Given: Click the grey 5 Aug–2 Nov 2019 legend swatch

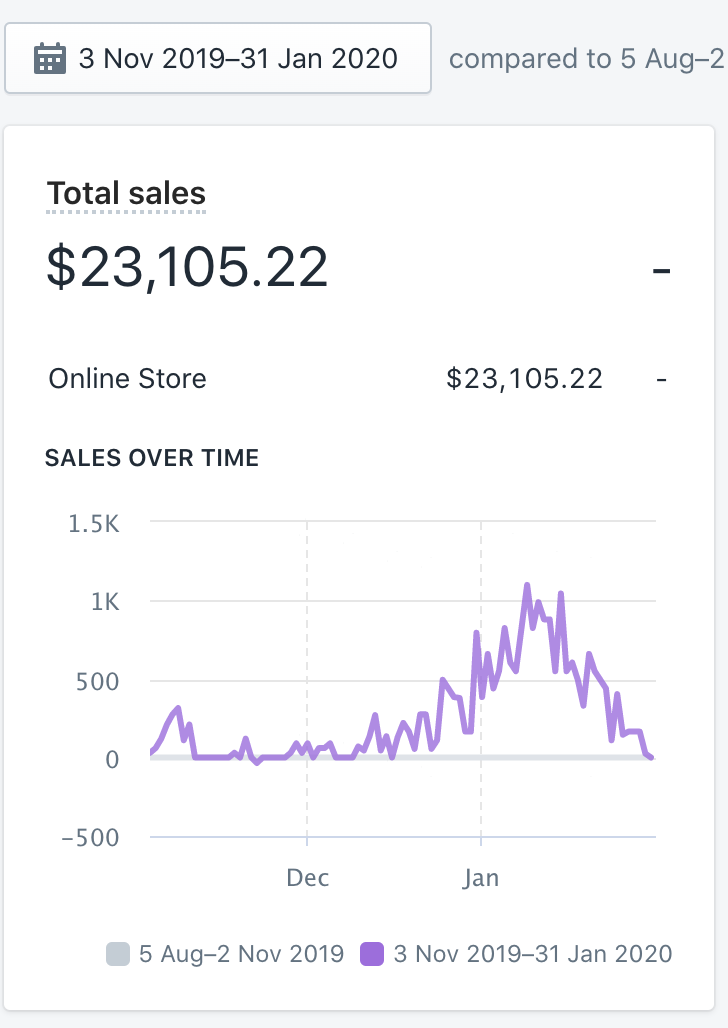Looking at the screenshot, I should pyautogui.click(x=118, y=954).
